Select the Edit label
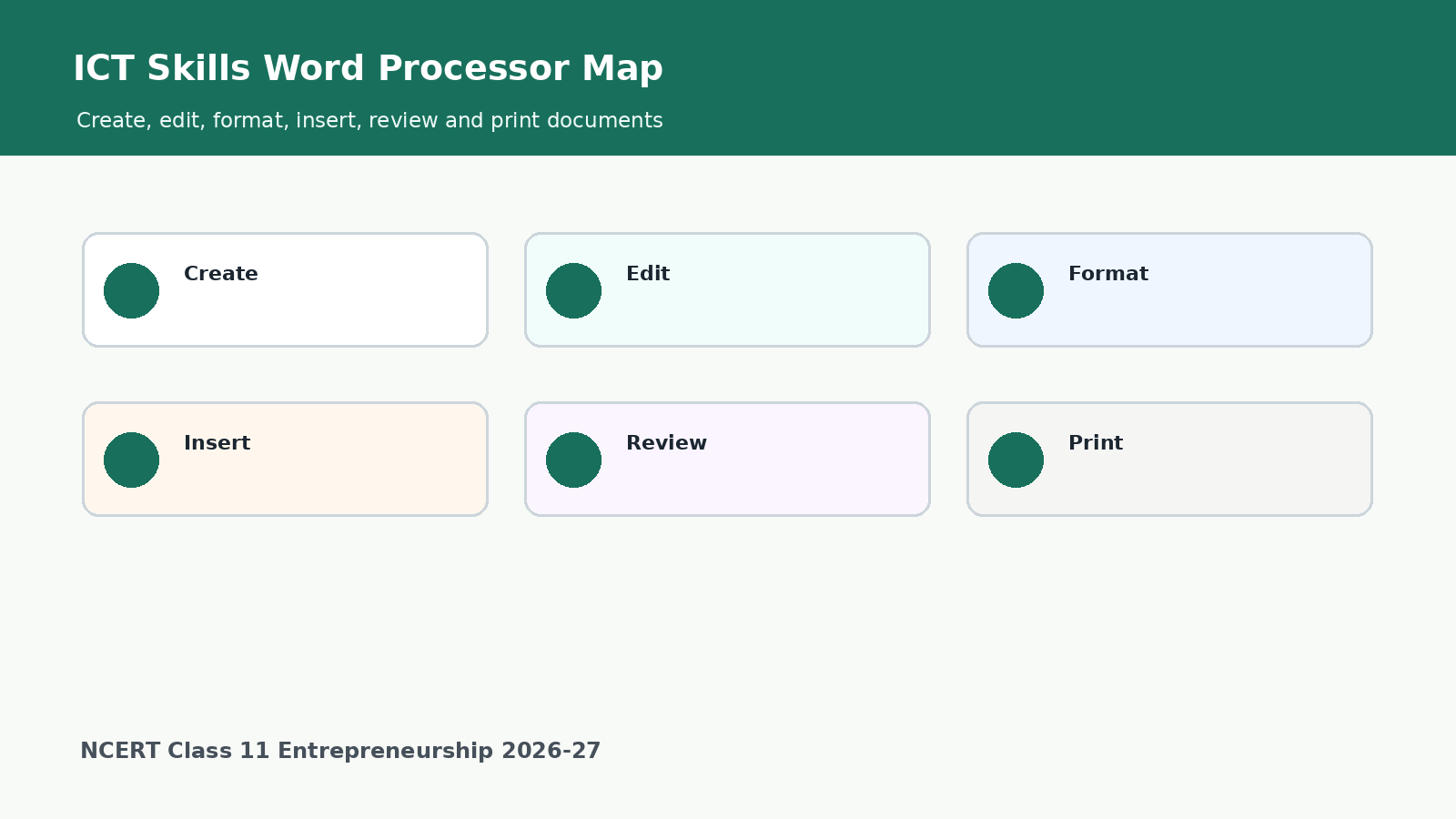The image size is (1456, 819). click(648, 274)
